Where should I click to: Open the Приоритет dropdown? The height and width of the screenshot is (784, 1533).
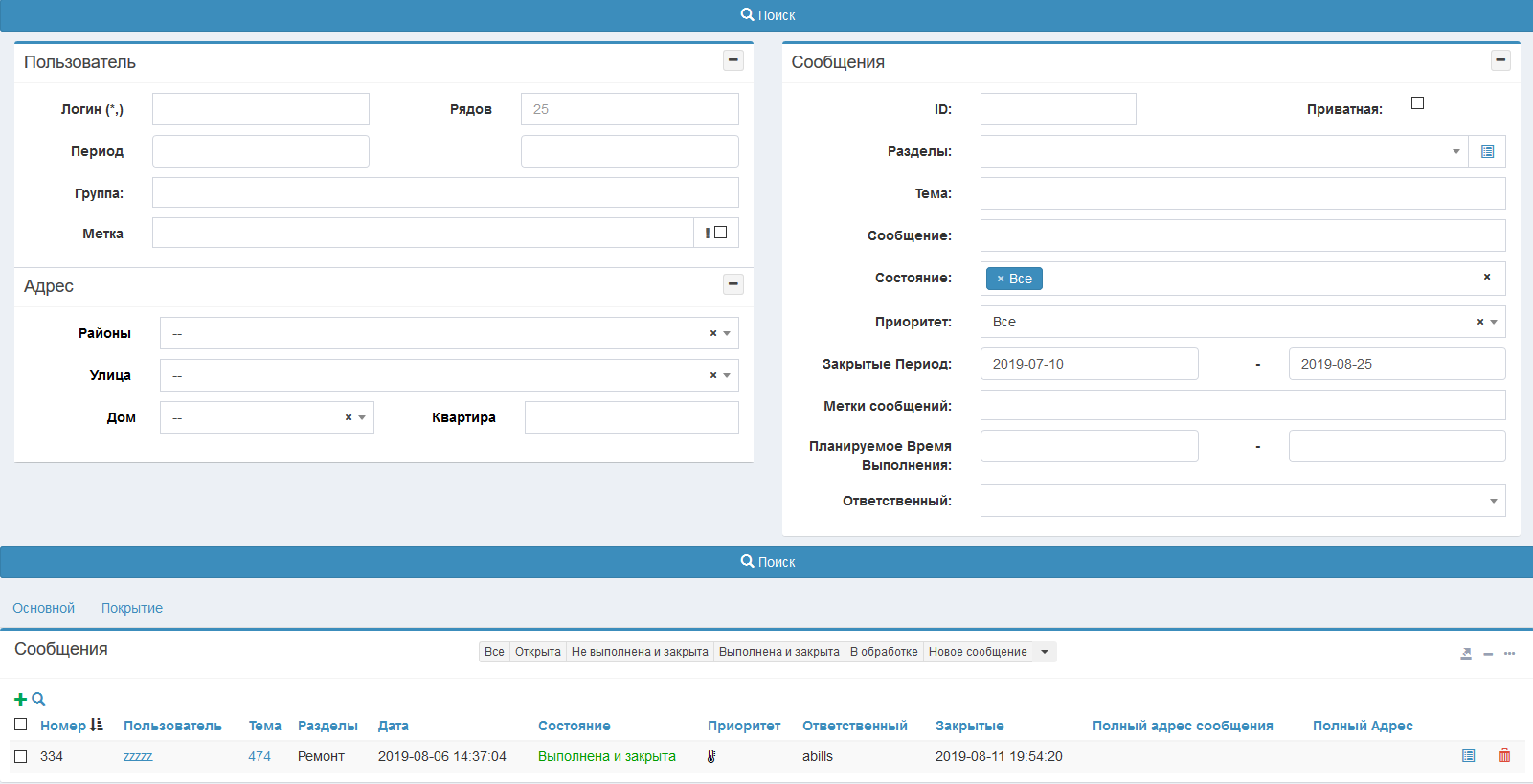click(1242, 322)
